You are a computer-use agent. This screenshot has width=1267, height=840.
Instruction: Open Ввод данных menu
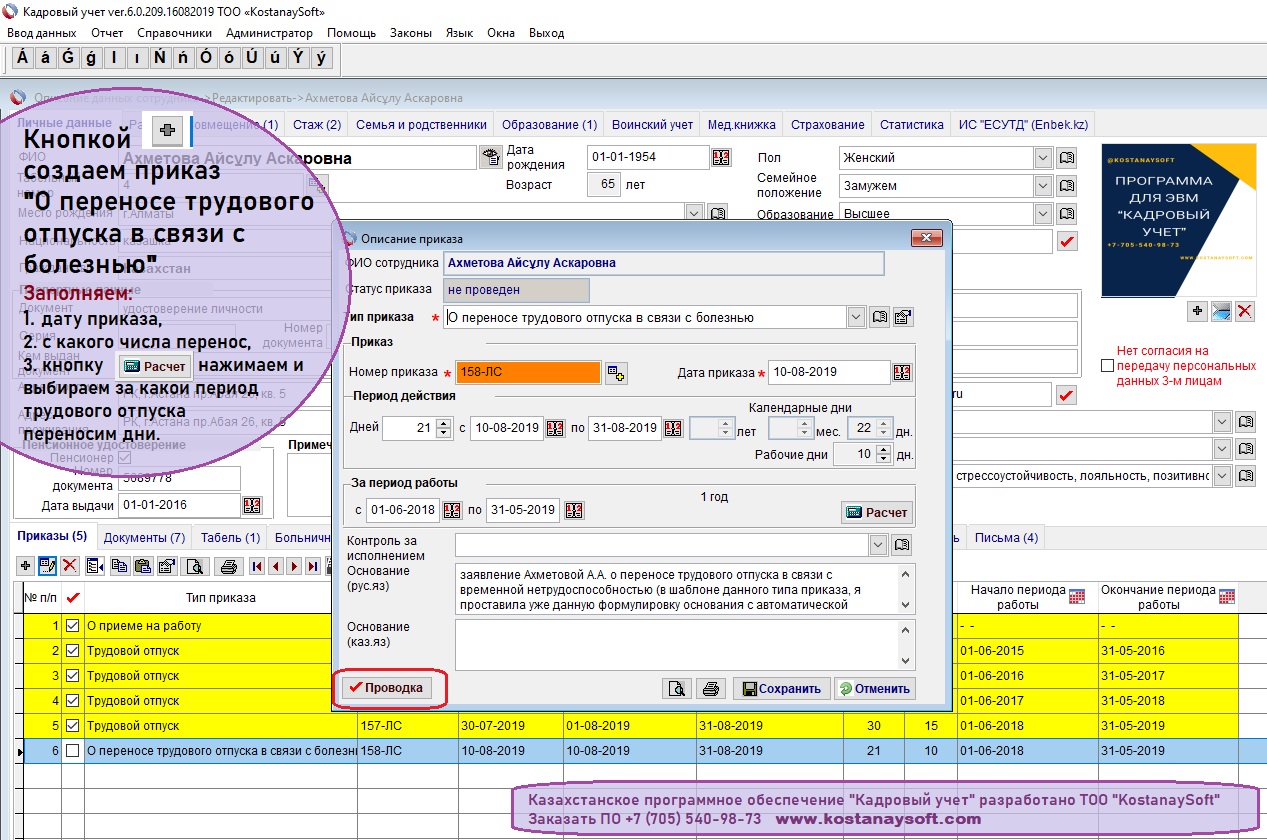[42, 33]
